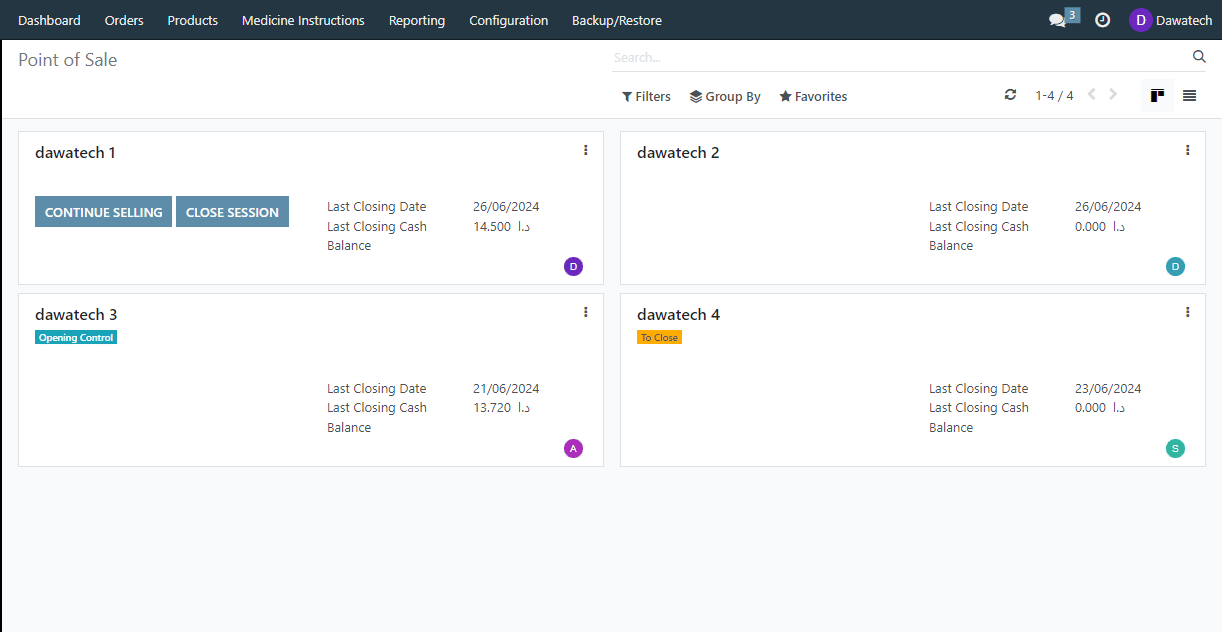Open the three-dot menu on dawatech 1
The width and height of the screenshot is (1222, 632).
click(x=585, y=150)
